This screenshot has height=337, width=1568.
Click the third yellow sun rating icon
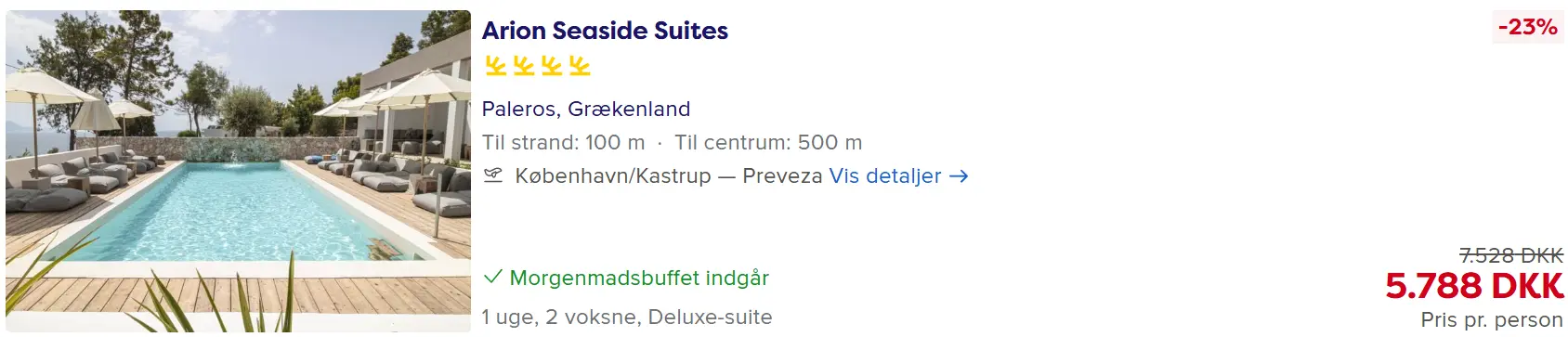(x=552, y=66)
